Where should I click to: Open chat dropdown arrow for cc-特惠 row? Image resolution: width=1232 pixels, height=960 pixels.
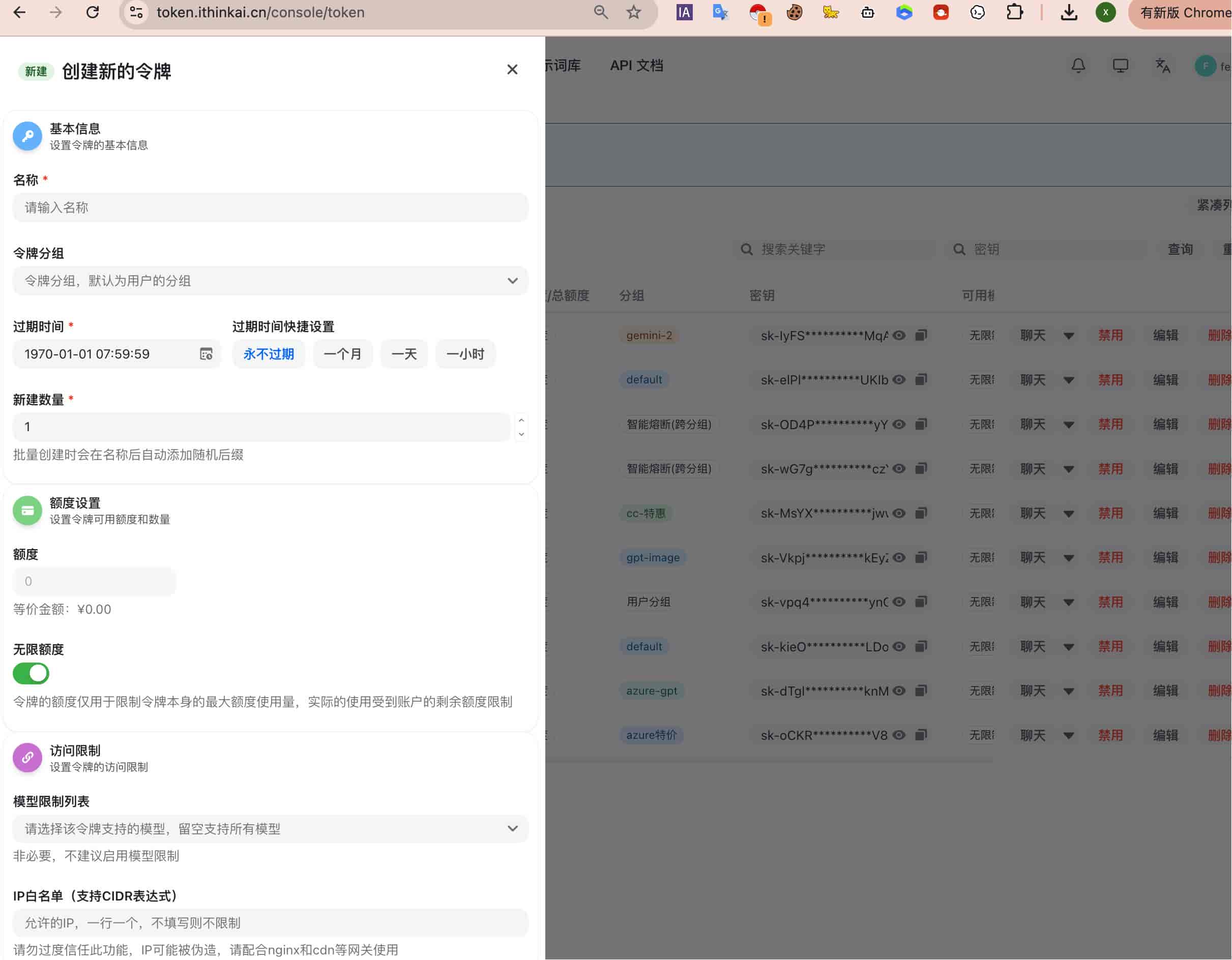click(1069, 514)
